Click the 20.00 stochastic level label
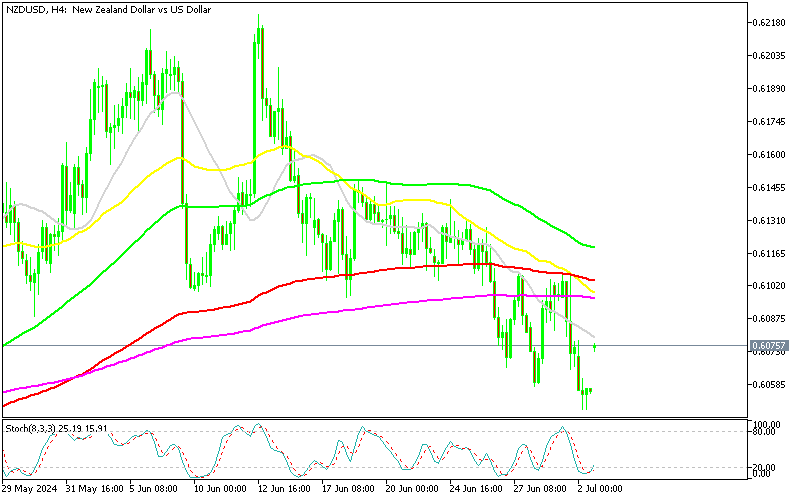This screenshot has height=500, width=800. click(x=765, y=468)
